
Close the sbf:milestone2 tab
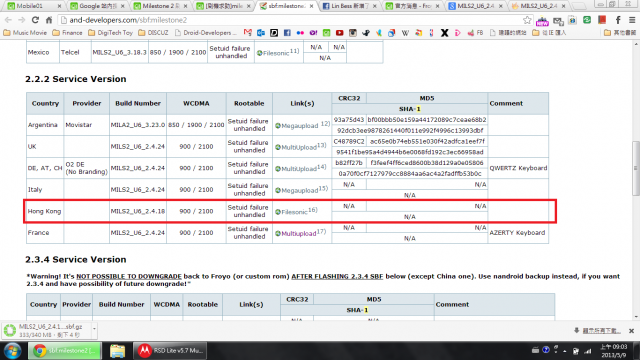click(x=311, y=6)
